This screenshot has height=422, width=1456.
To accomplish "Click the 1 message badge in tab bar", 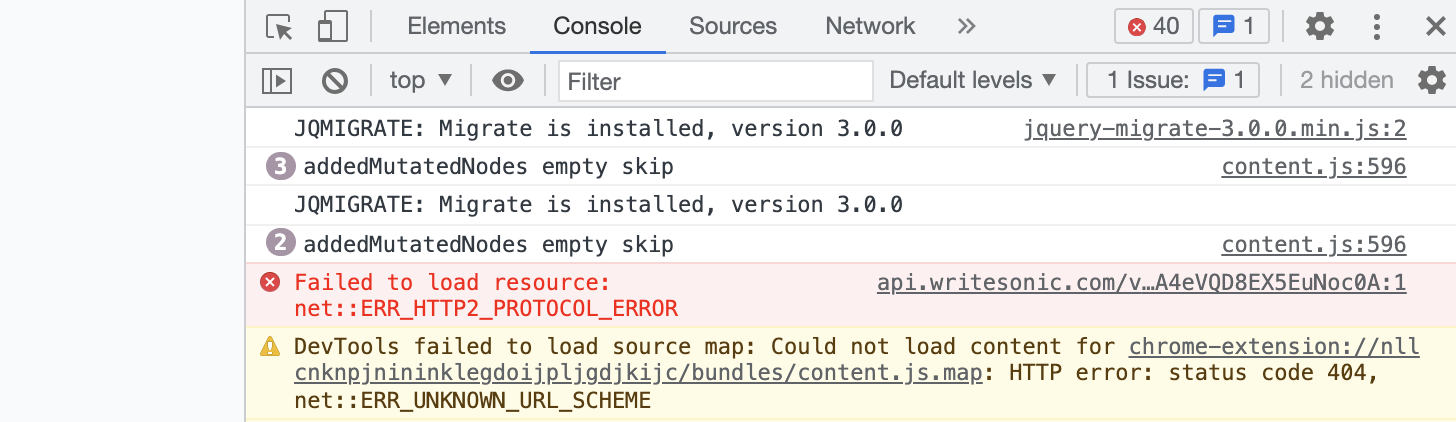I will click(x=1233, y=26).
